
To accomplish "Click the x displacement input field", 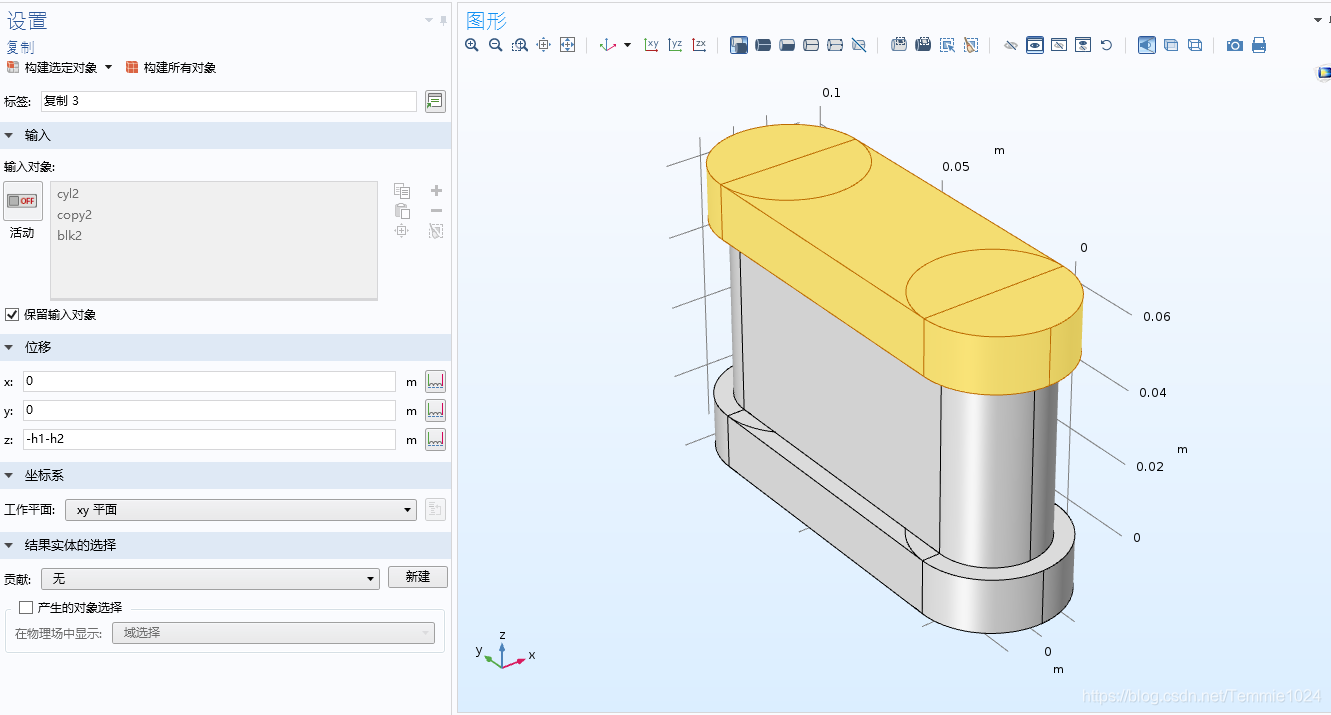I will click(x=209, y=381).
